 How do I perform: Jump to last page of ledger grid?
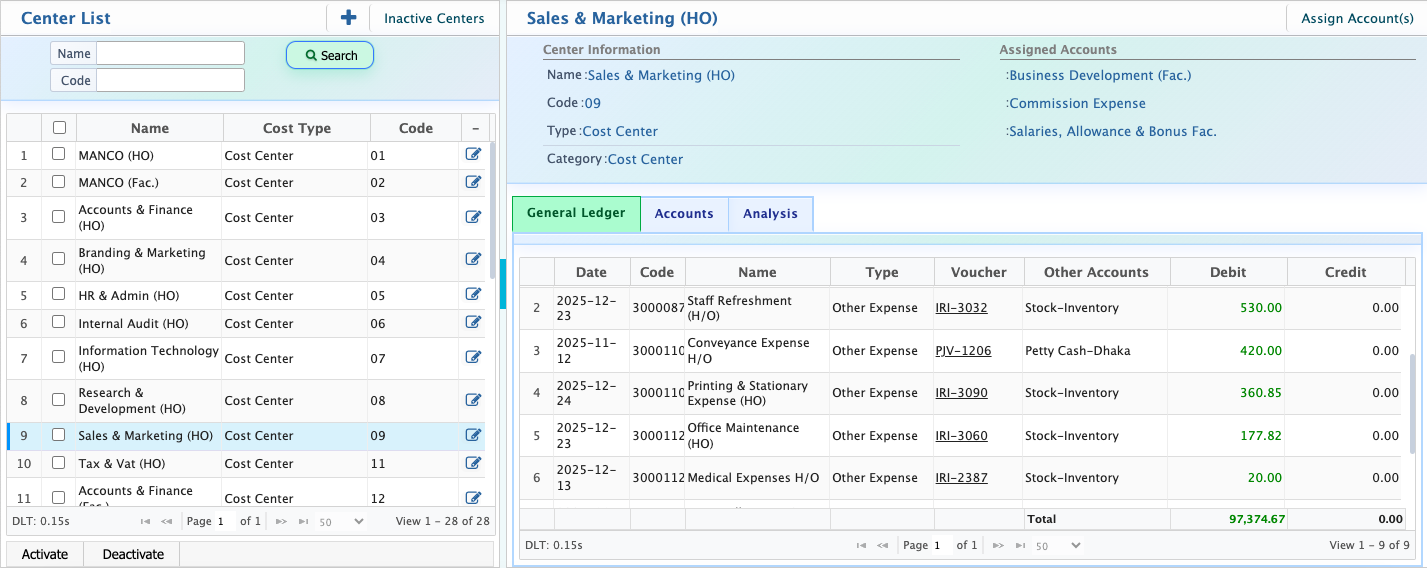[1019, 545]
